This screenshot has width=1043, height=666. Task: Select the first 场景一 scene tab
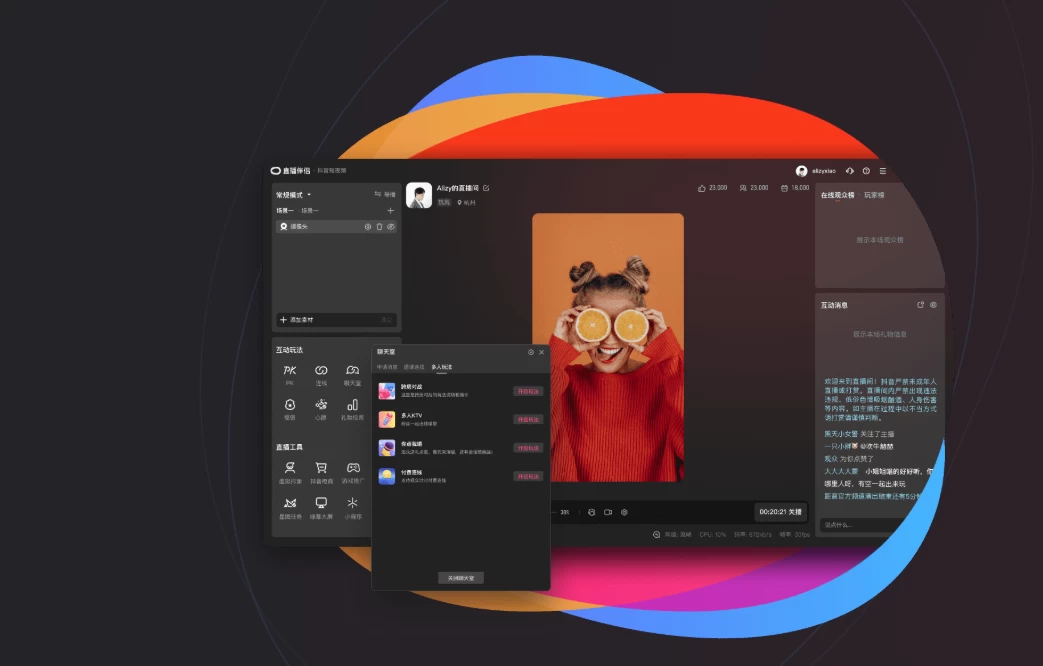tap(285, 210)
